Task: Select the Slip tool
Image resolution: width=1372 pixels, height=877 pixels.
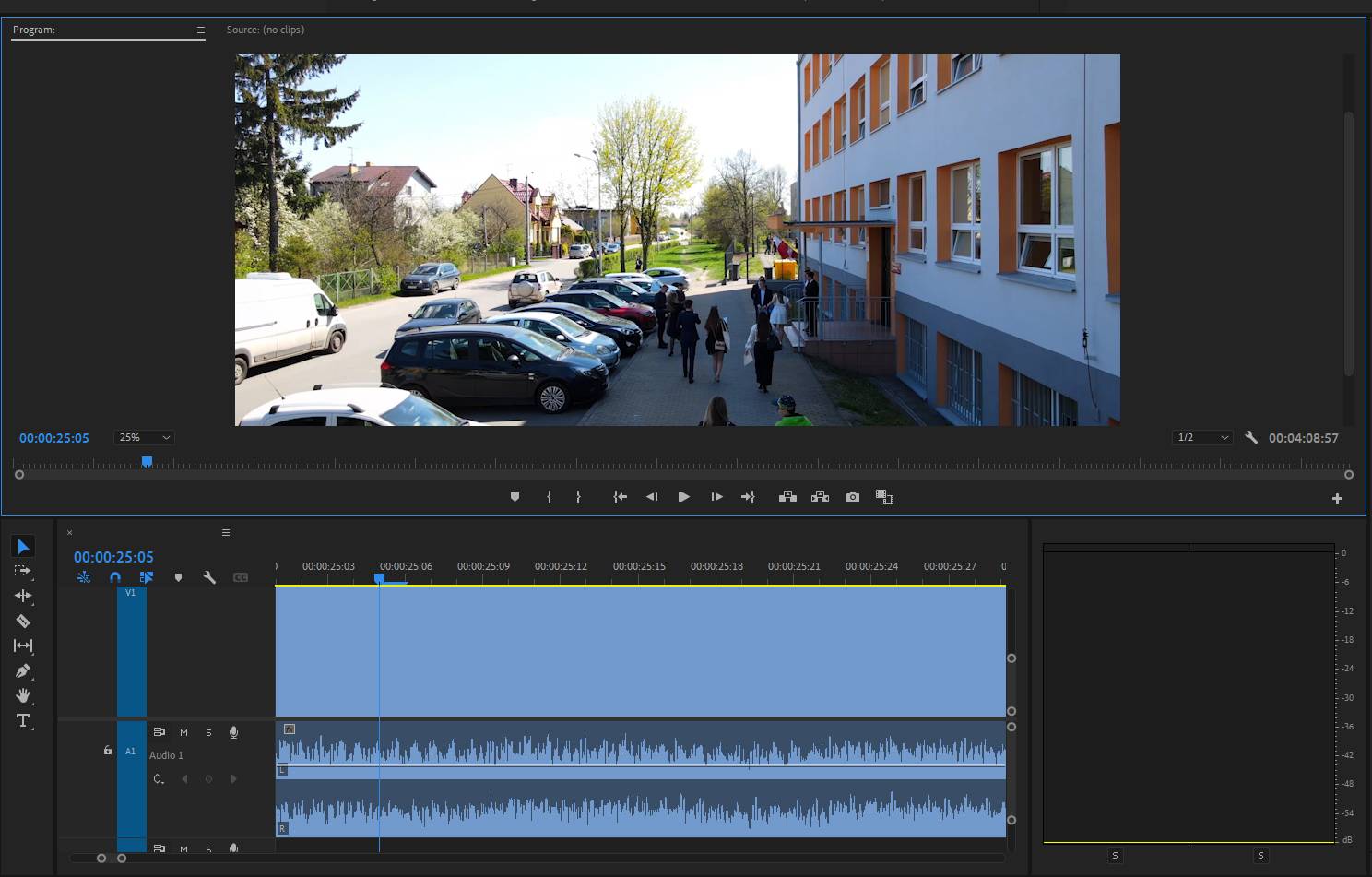Action: pos(23,646)
